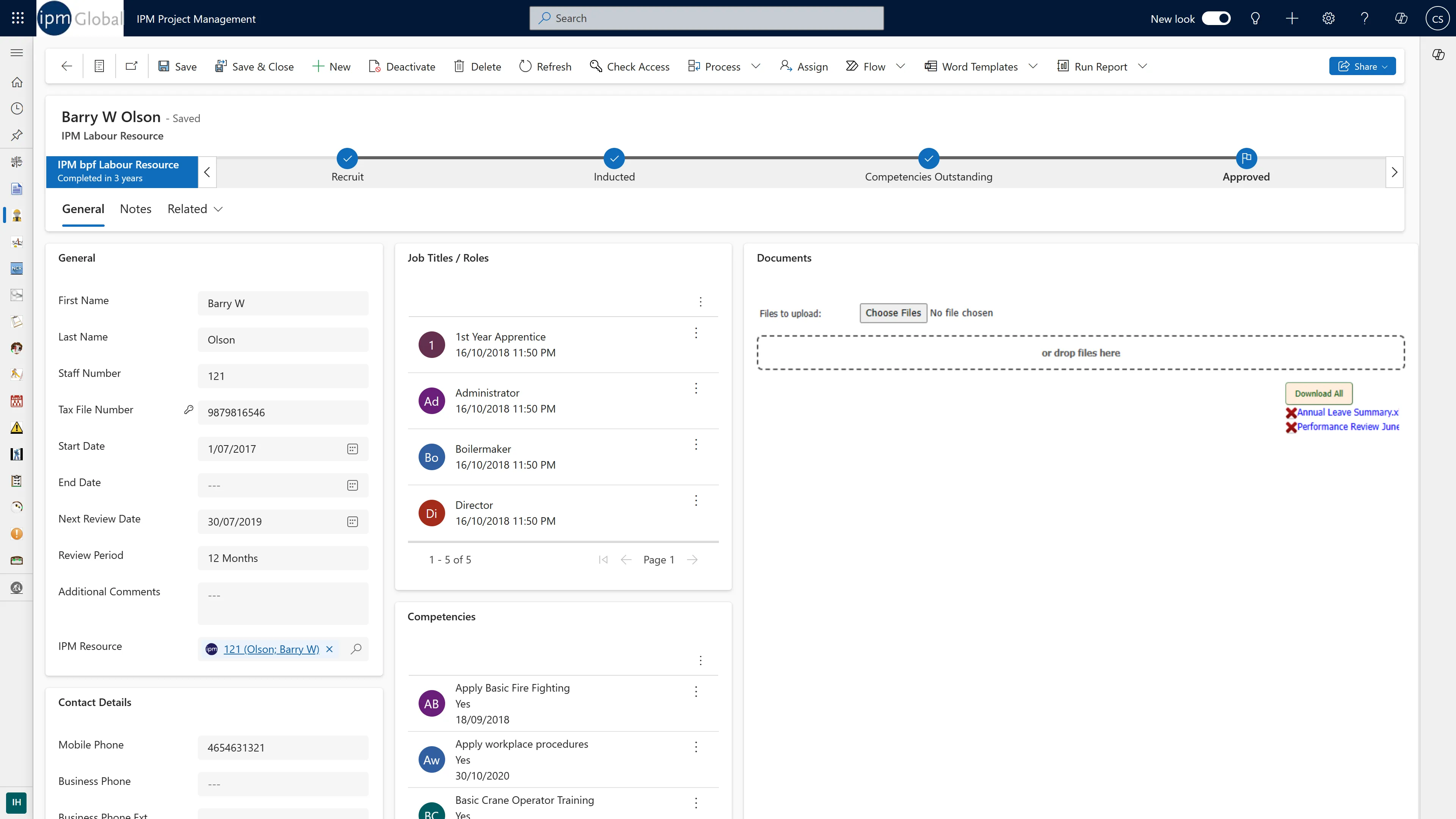
Task: Open the Run Report dropdown chevron
Action: [x=1142, y=66]
